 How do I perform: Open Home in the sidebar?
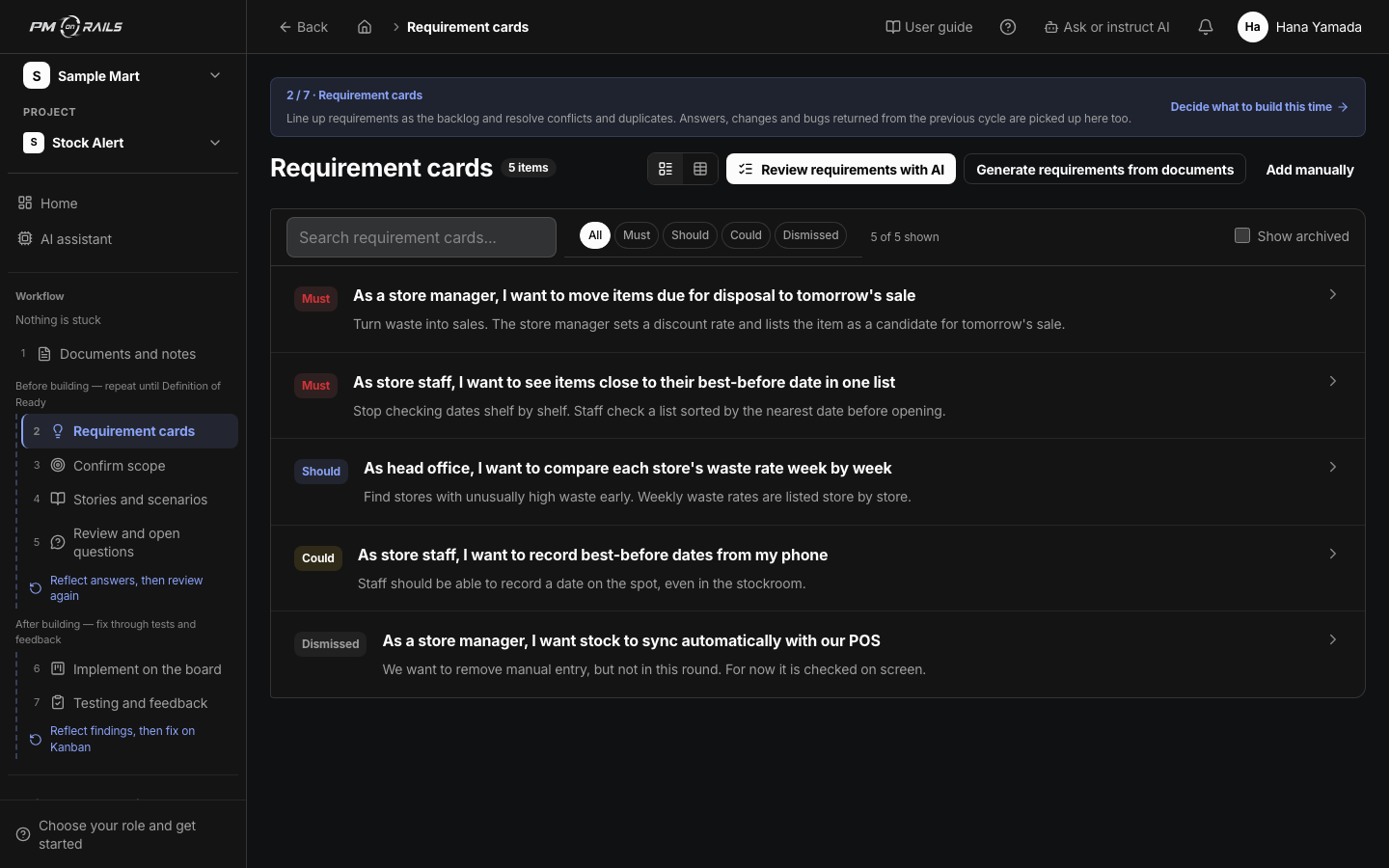(123, 203)
